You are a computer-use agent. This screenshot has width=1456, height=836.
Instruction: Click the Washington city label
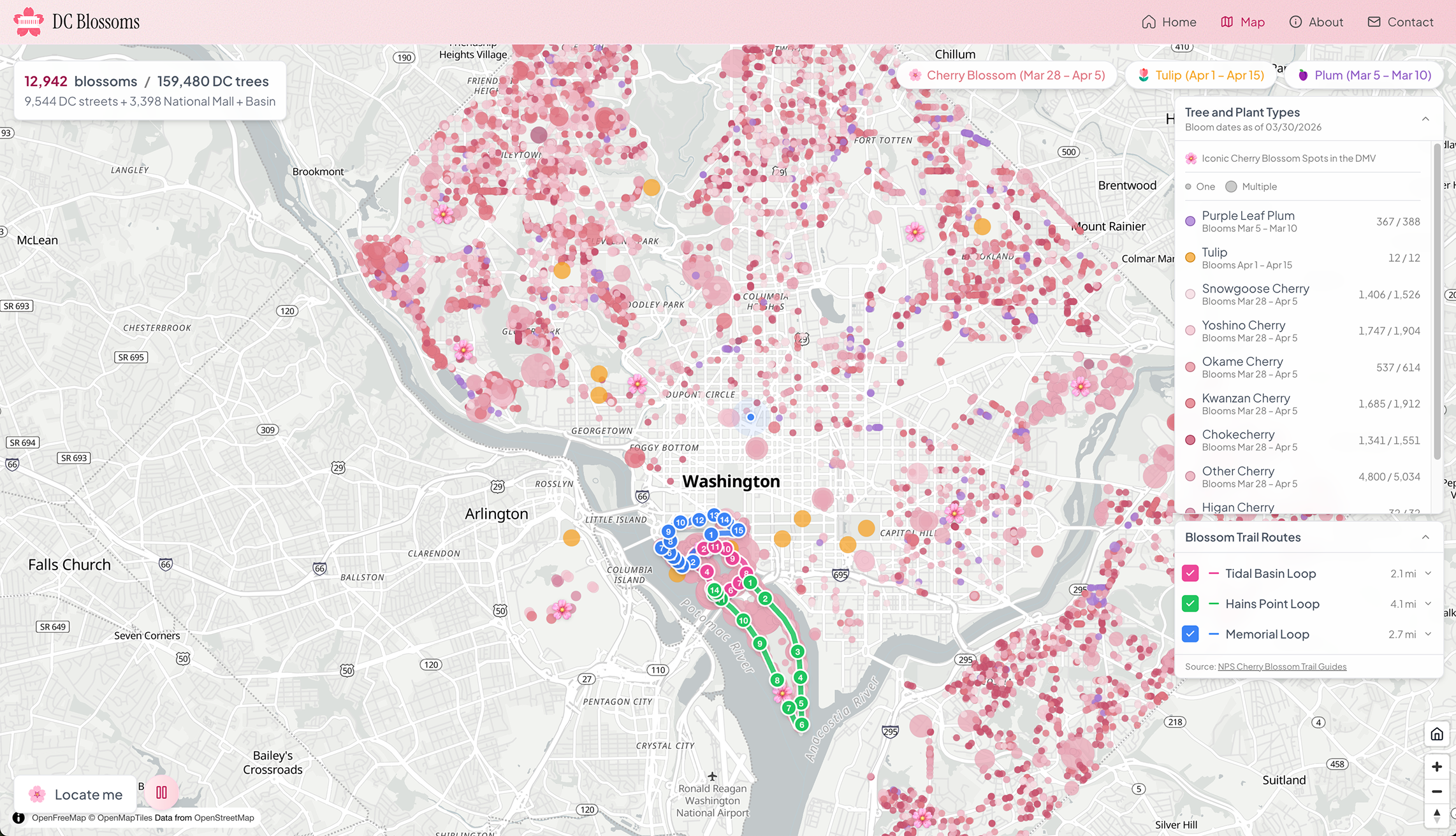point(731,481)
